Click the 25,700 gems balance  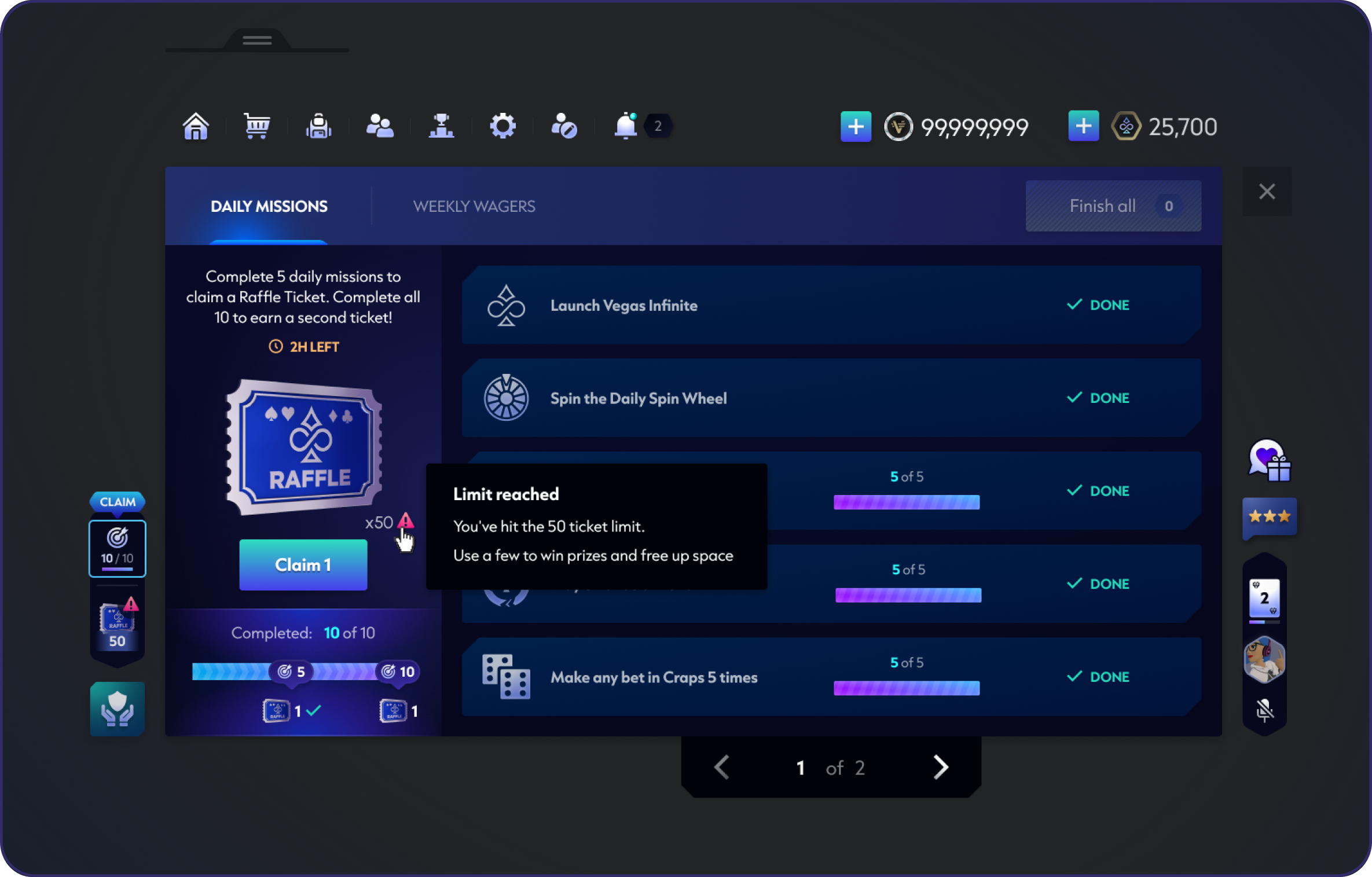[1182, 127]
